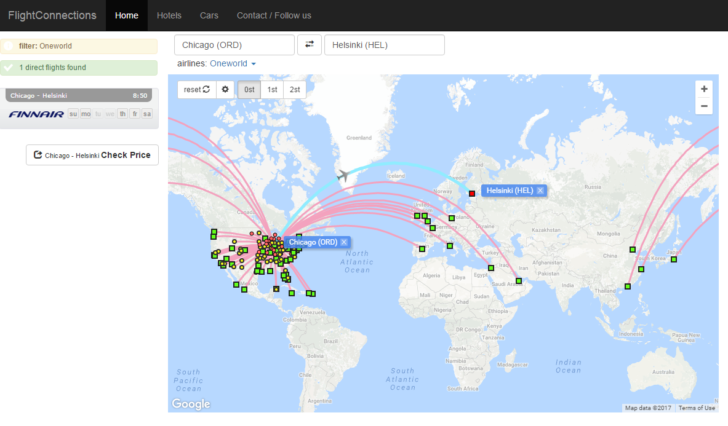The width and height of the screenshot is (728, 426).
Task: Click the filter: Oneworld notice
Action: tap(79, 46)
